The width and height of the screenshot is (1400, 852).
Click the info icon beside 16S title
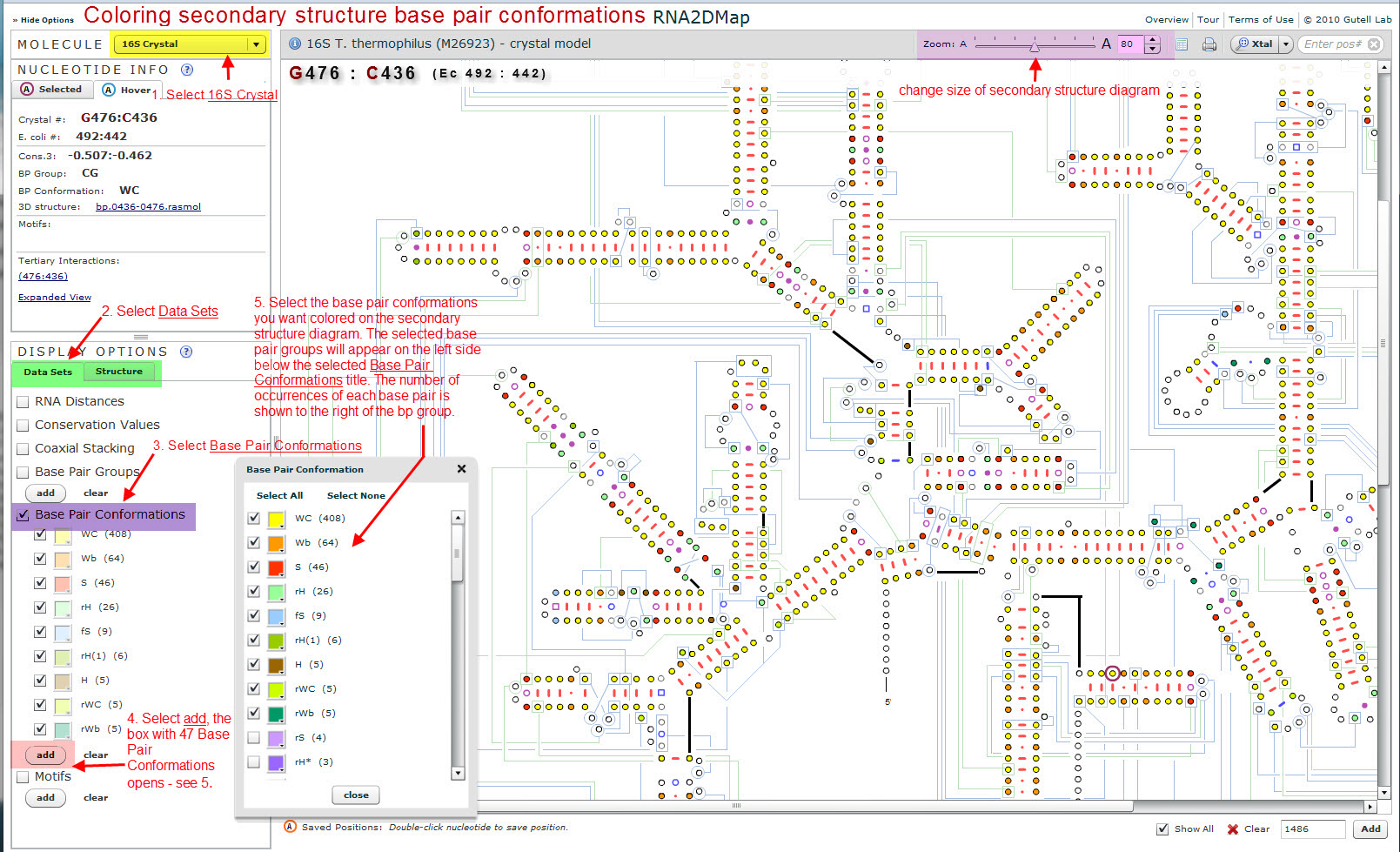(294, 44)
